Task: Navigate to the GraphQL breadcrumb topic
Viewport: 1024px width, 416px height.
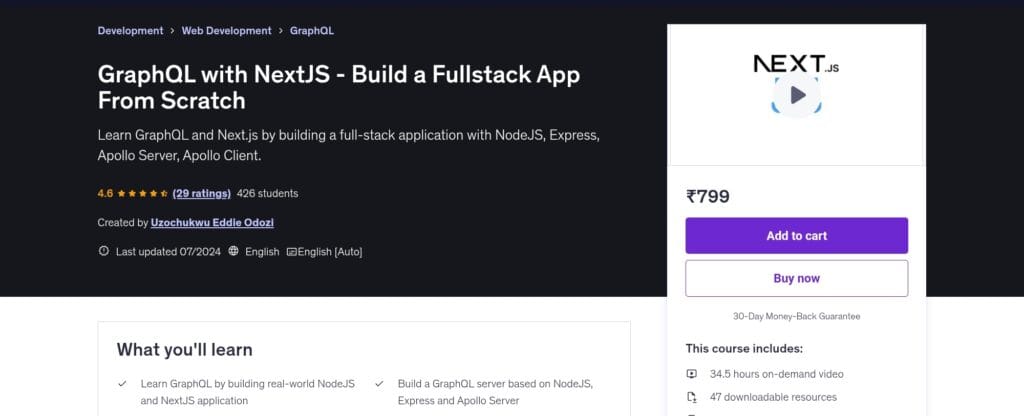Action: click(312, 31)
